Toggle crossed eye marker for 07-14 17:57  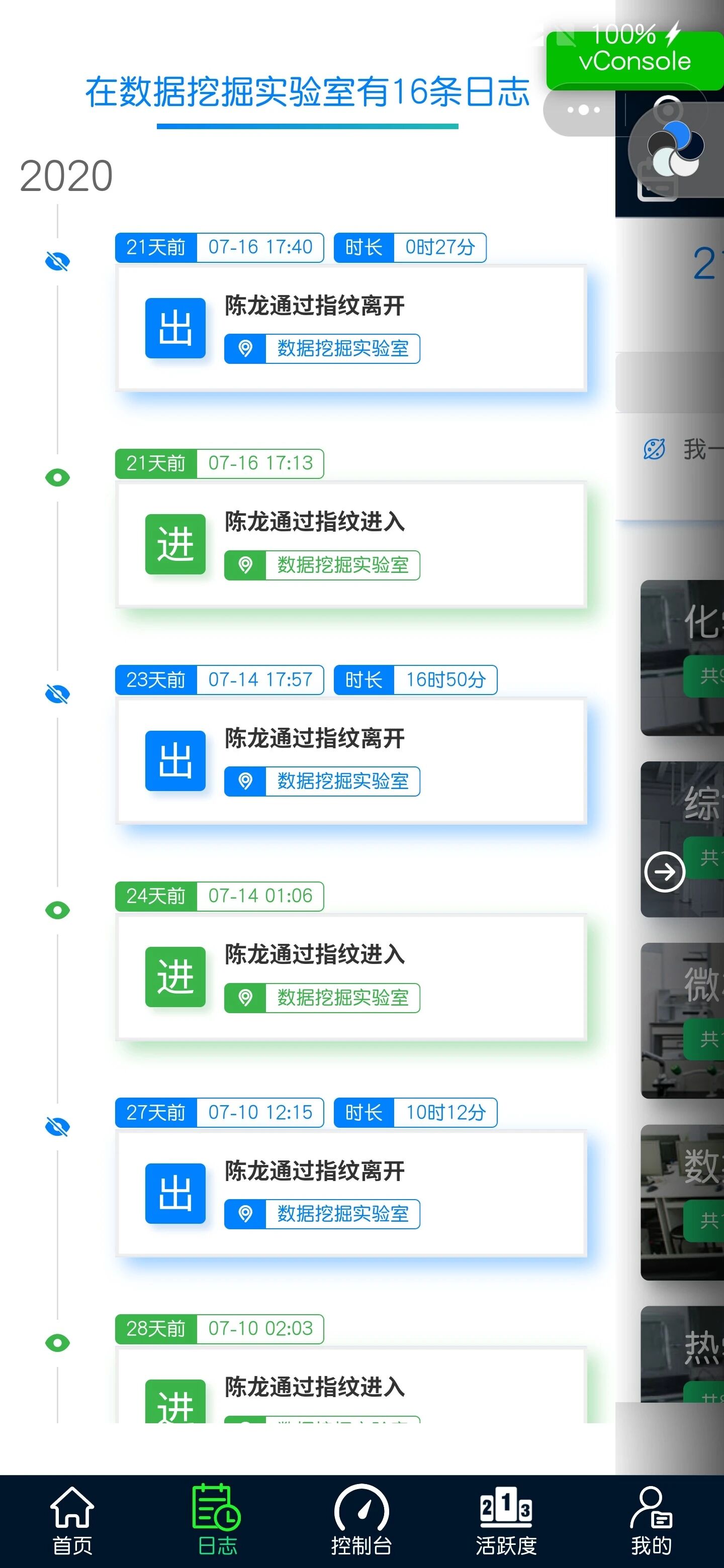(x=57, y=694)
